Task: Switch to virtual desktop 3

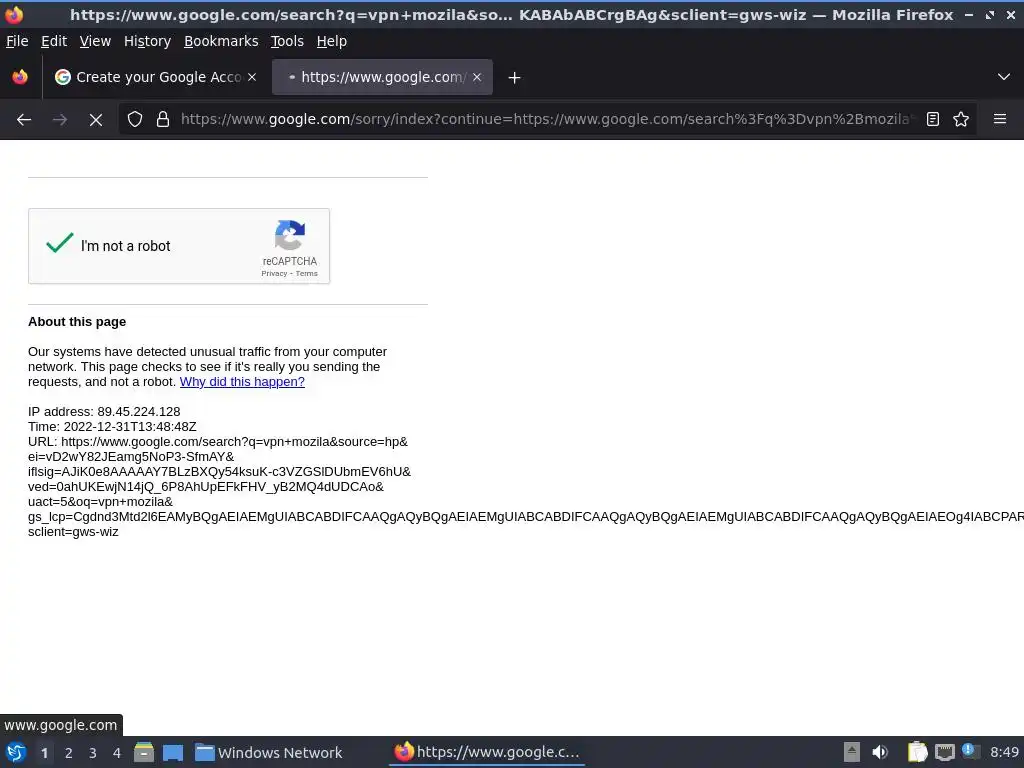Action: [93, 753]
